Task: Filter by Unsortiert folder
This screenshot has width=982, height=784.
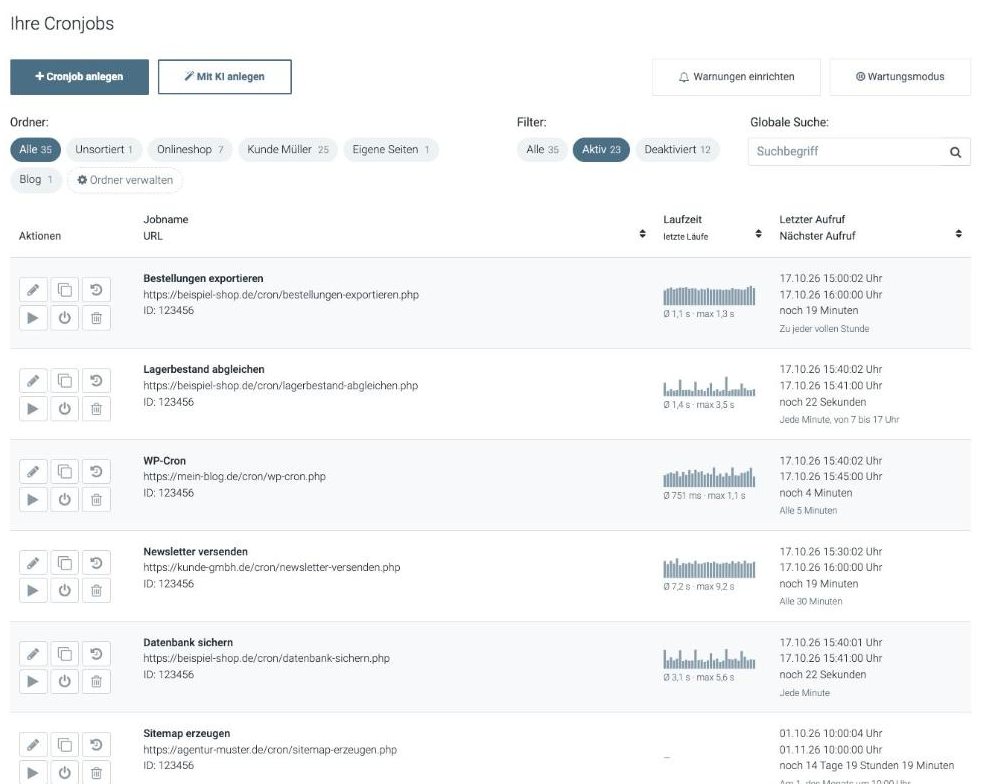Action: point(104,150)
